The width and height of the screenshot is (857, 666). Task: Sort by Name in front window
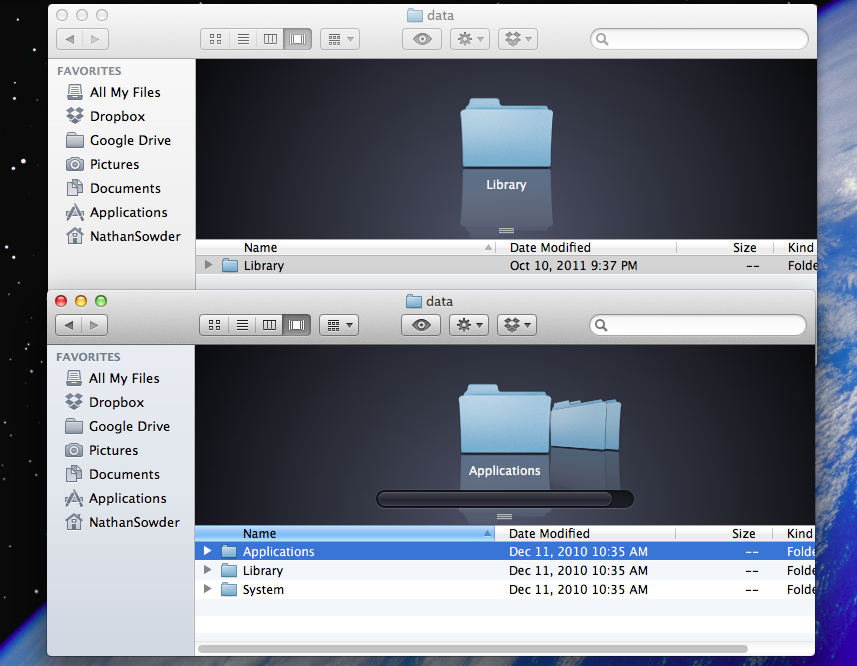(344, 533)
